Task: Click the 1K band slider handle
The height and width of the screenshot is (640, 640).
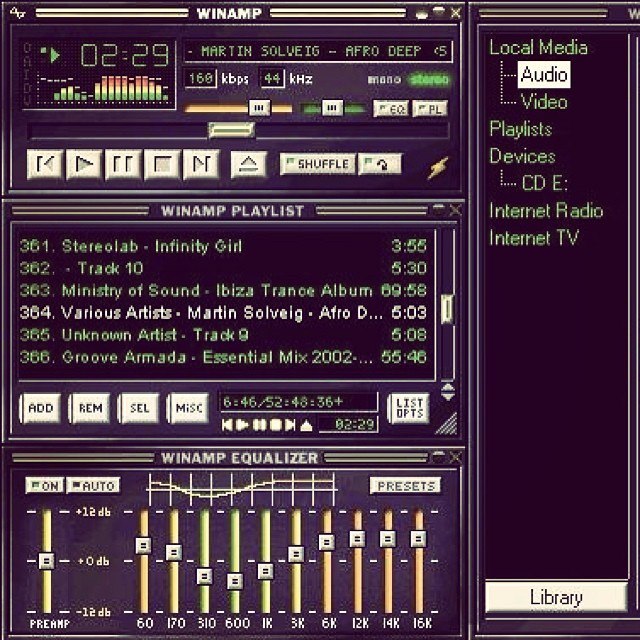Action: pos(265,571)
